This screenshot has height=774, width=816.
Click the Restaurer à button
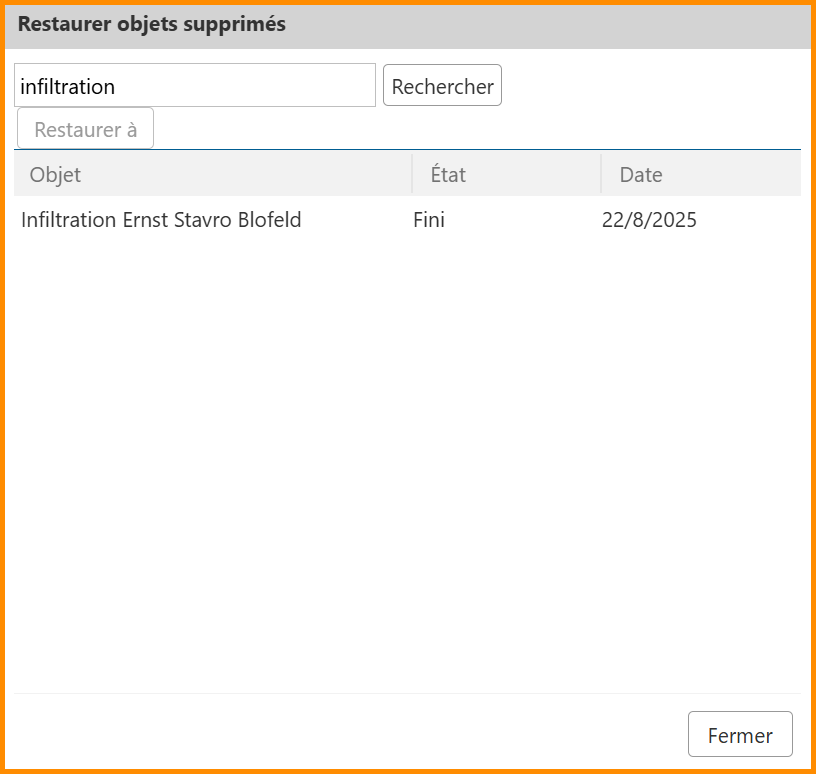click(85, 129)
